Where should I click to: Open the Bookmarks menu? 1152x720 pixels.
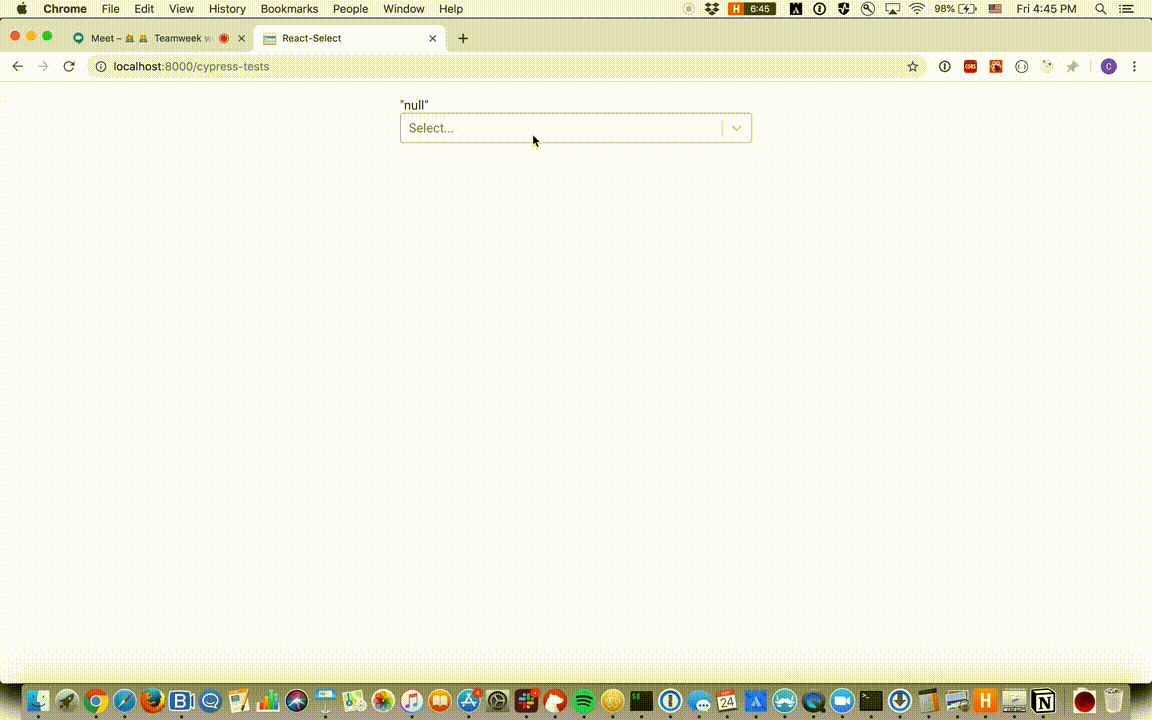click(289, 9)
